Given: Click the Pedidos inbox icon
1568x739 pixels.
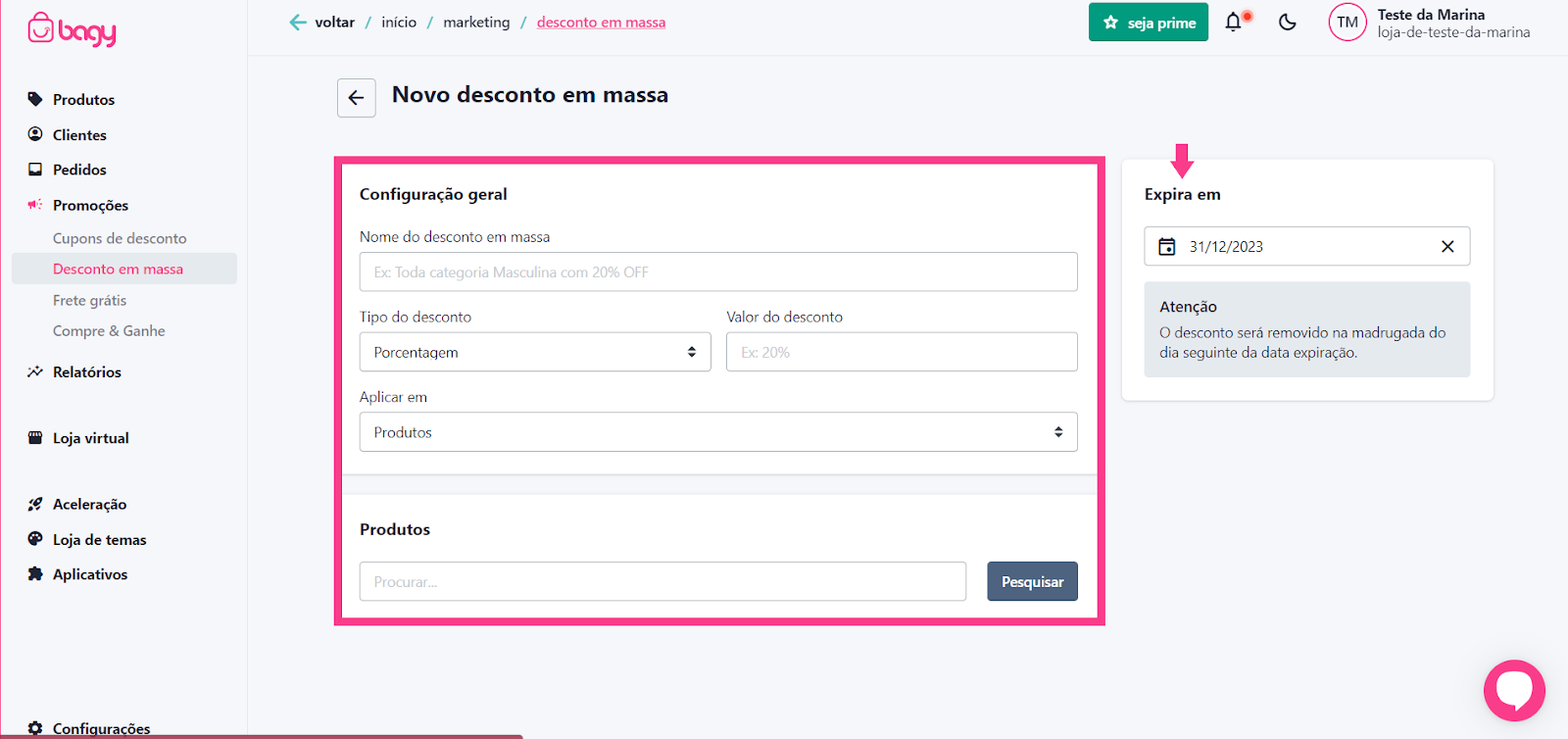Looking at the screenshot, I should (x=35, y=170).
